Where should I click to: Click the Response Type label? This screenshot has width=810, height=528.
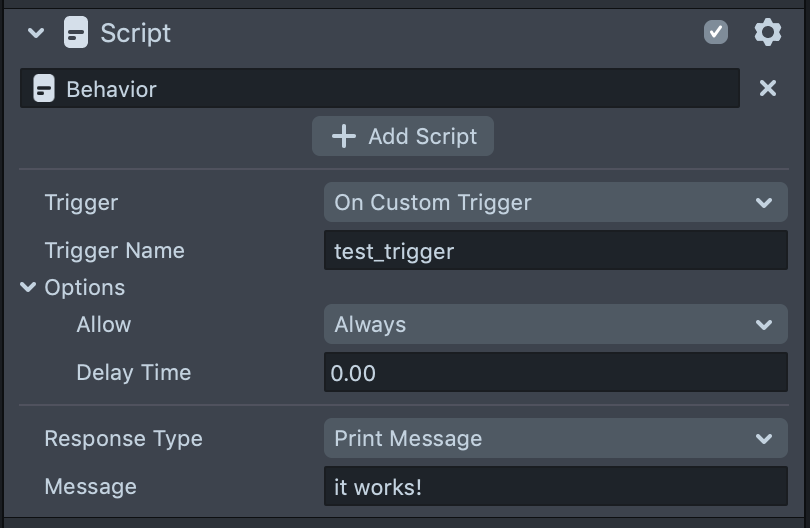[123, 438]
